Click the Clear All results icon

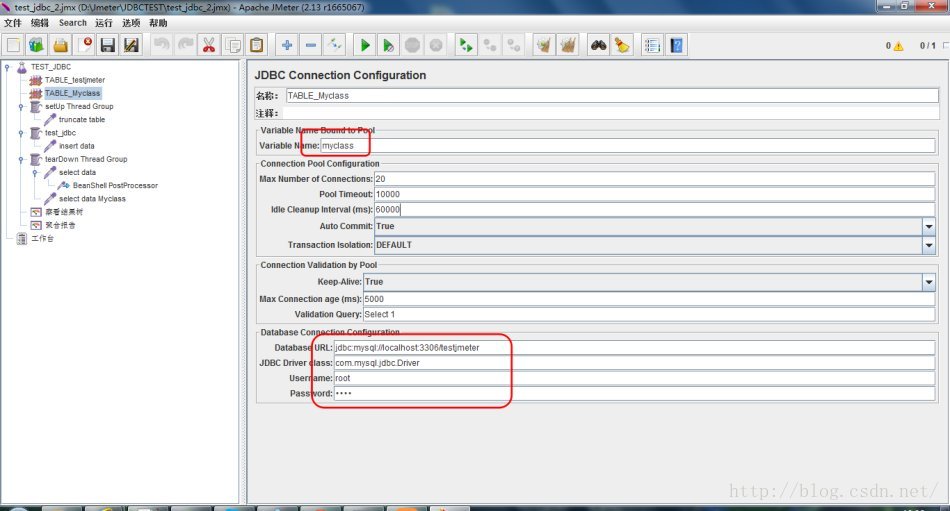point(568,45)
